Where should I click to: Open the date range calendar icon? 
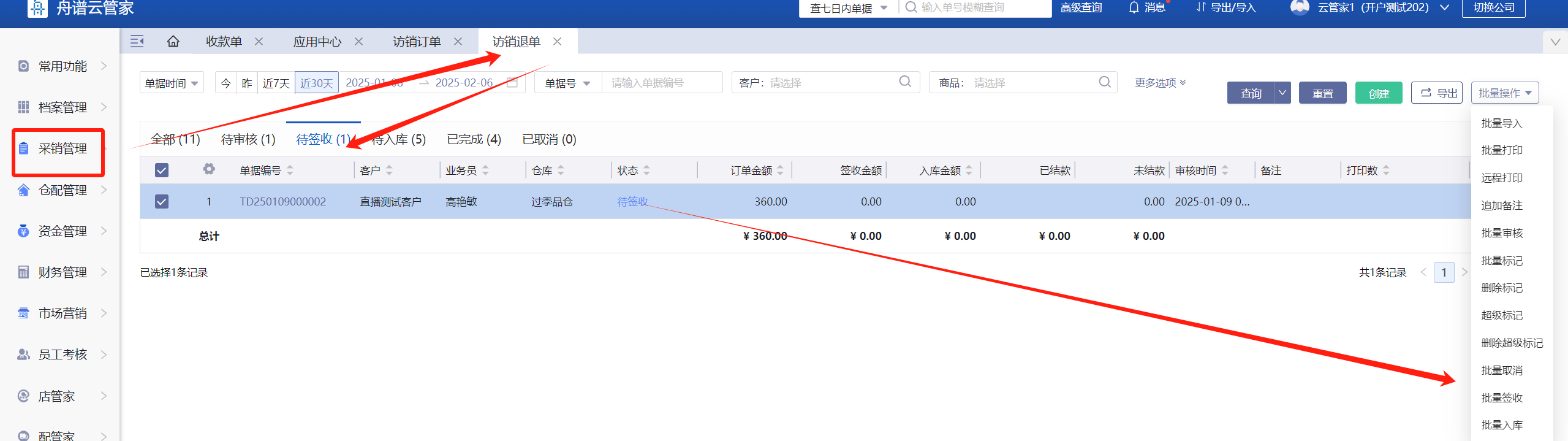[x=512, y=82]
